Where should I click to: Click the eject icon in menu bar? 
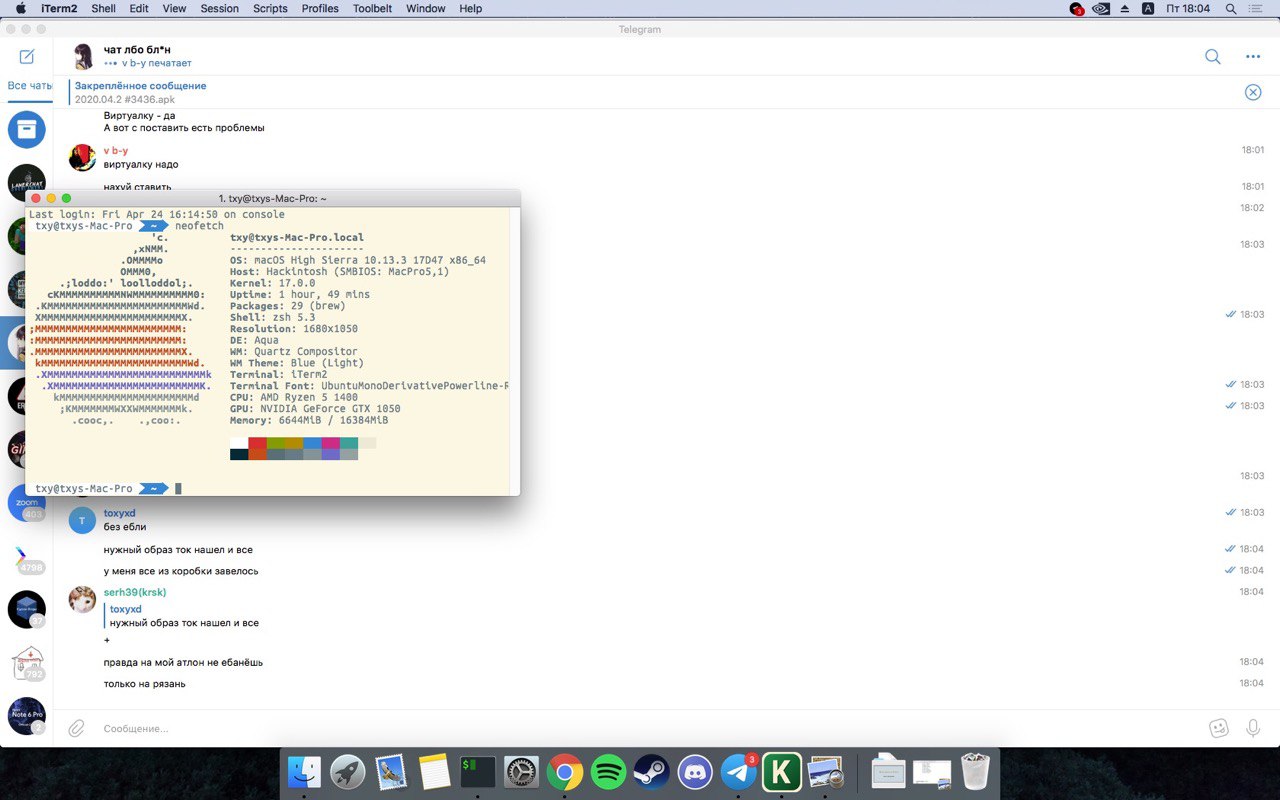coord(1124,8)
